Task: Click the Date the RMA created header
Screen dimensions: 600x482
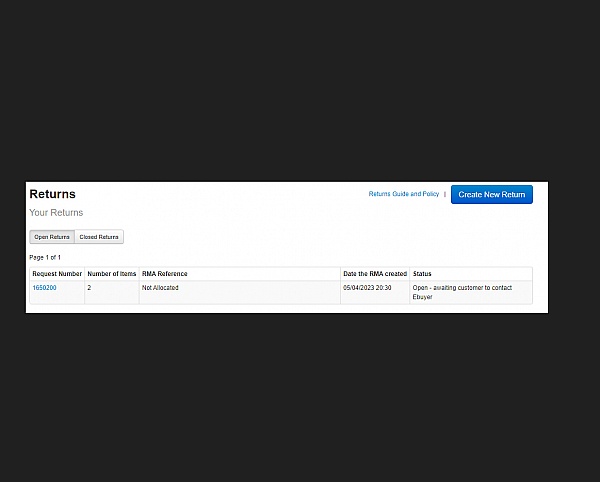Action: pos(375,274)
